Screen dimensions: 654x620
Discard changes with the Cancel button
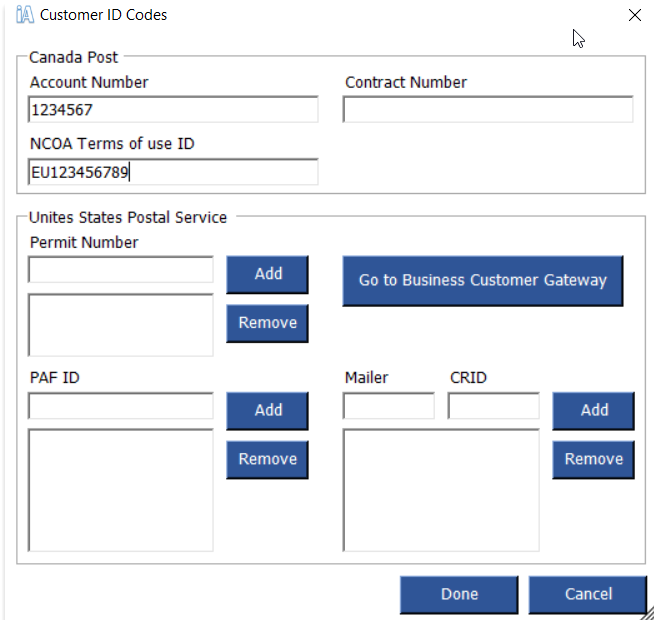tap(588, 595)
